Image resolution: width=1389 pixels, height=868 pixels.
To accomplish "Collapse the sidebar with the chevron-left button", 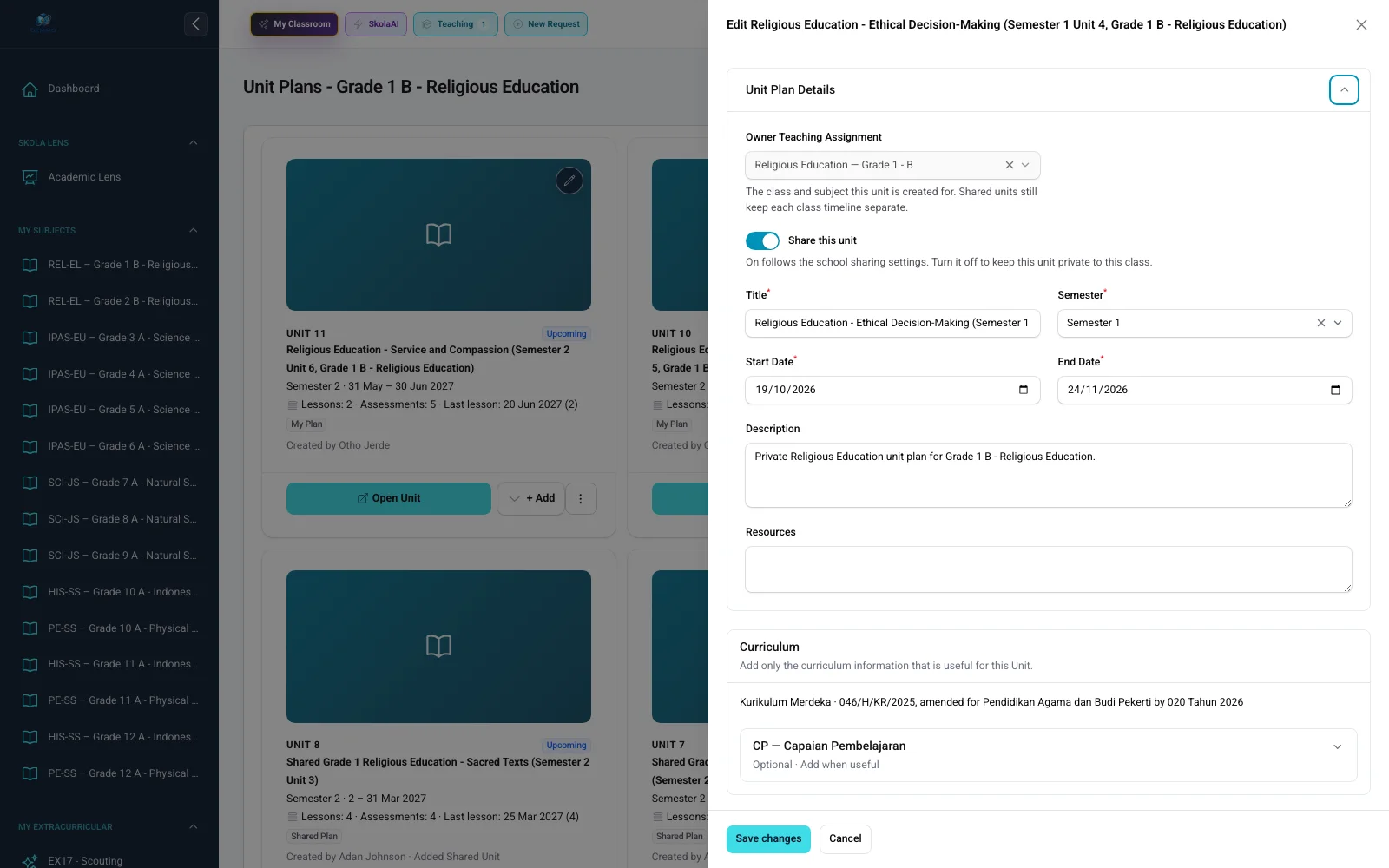I will coord(196,24).
